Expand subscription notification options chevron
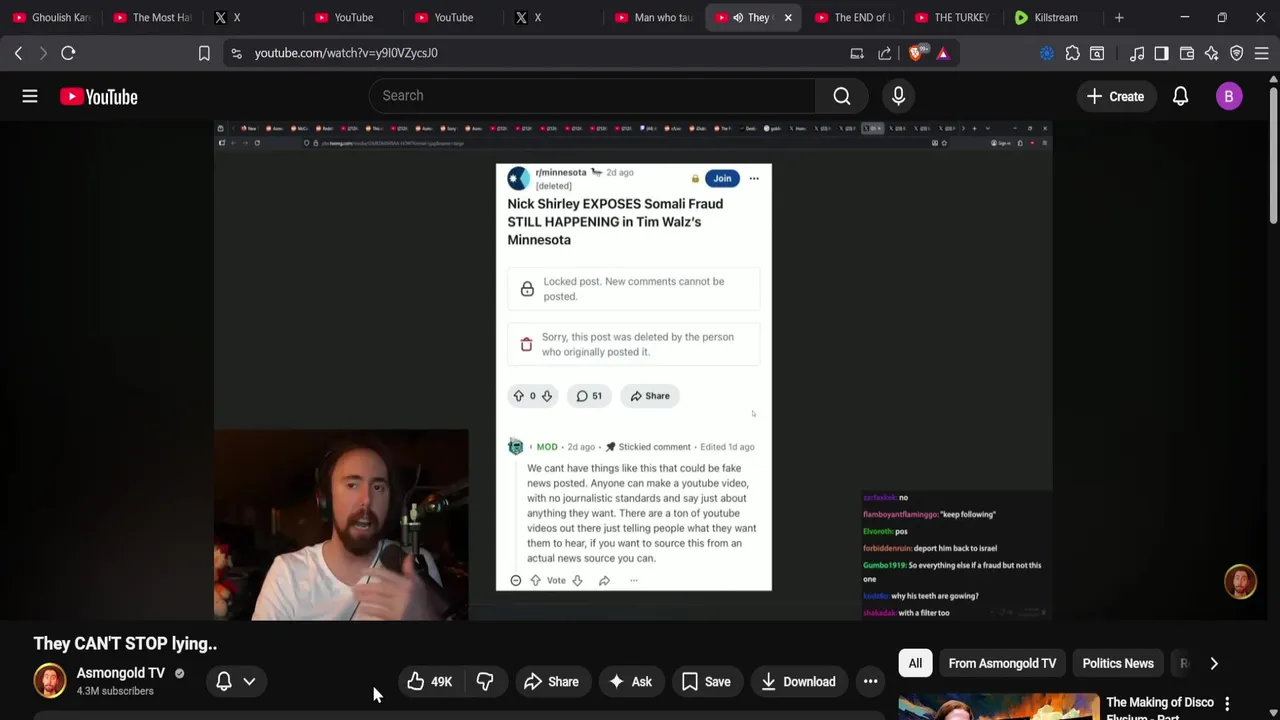The width and height of the screenshot is (1280, 720). pos(249,681)
